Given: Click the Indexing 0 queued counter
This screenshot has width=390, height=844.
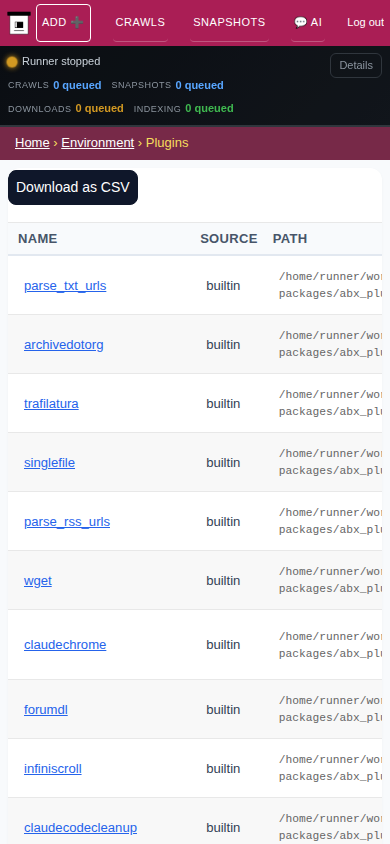Looking at the screenshot, I should pos(183,109).
